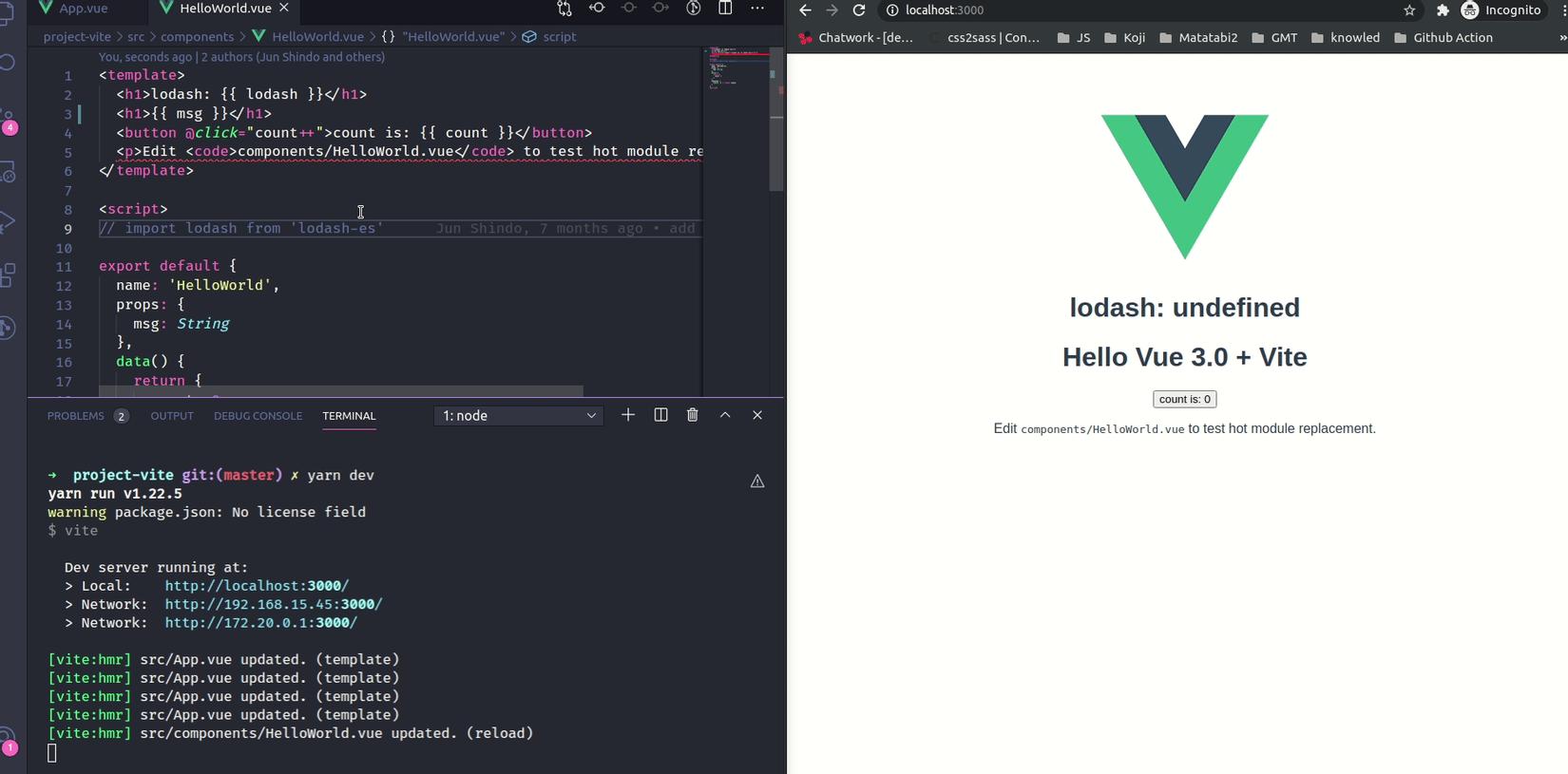Click project-vite in the breadcrumb path
Viewport: 1568px width, 774px height.
click(77, 36)
